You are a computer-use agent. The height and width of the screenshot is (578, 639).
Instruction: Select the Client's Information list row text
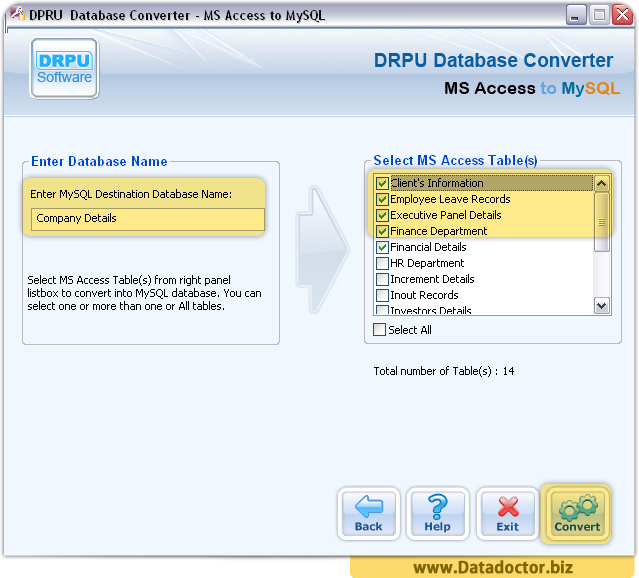coord(437,183)
